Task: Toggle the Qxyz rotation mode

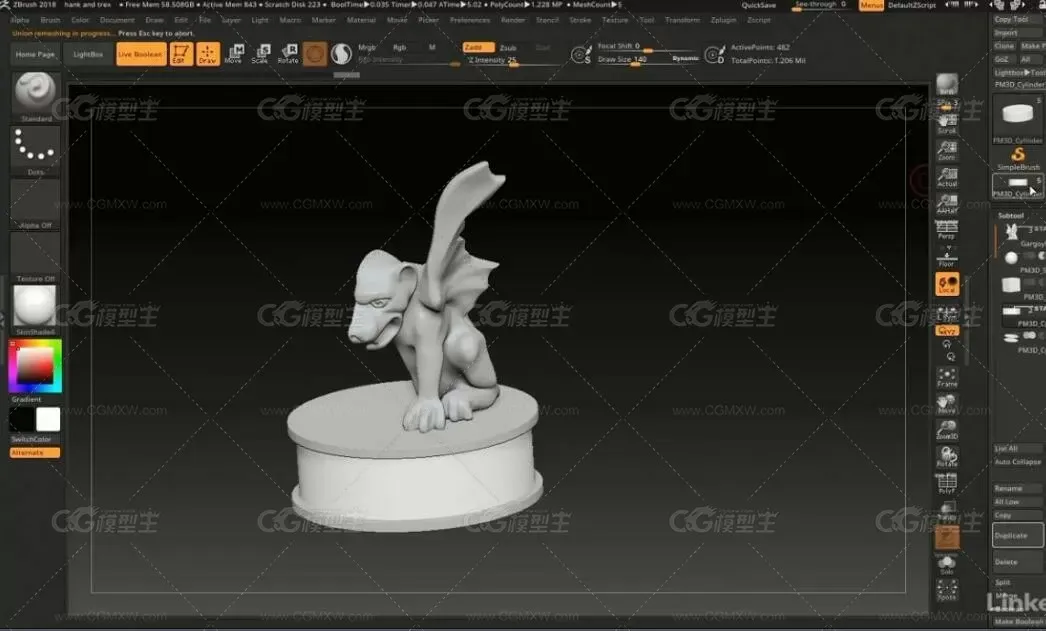Action: (947, 331)
